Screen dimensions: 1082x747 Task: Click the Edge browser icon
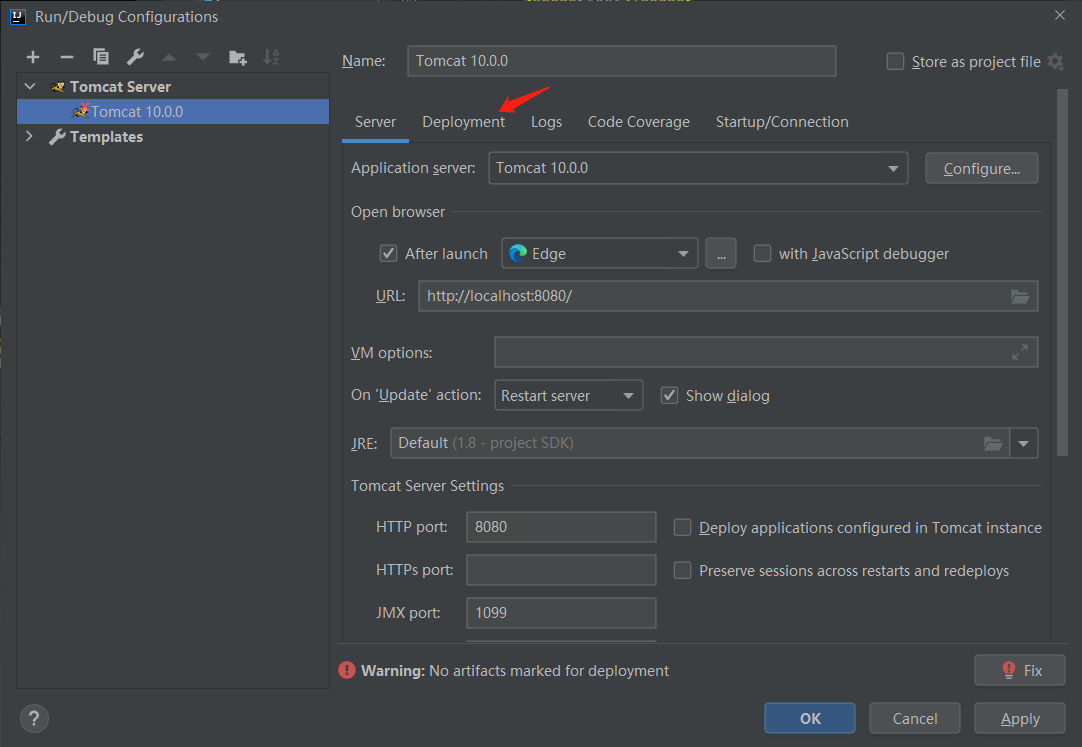[518, 254]
